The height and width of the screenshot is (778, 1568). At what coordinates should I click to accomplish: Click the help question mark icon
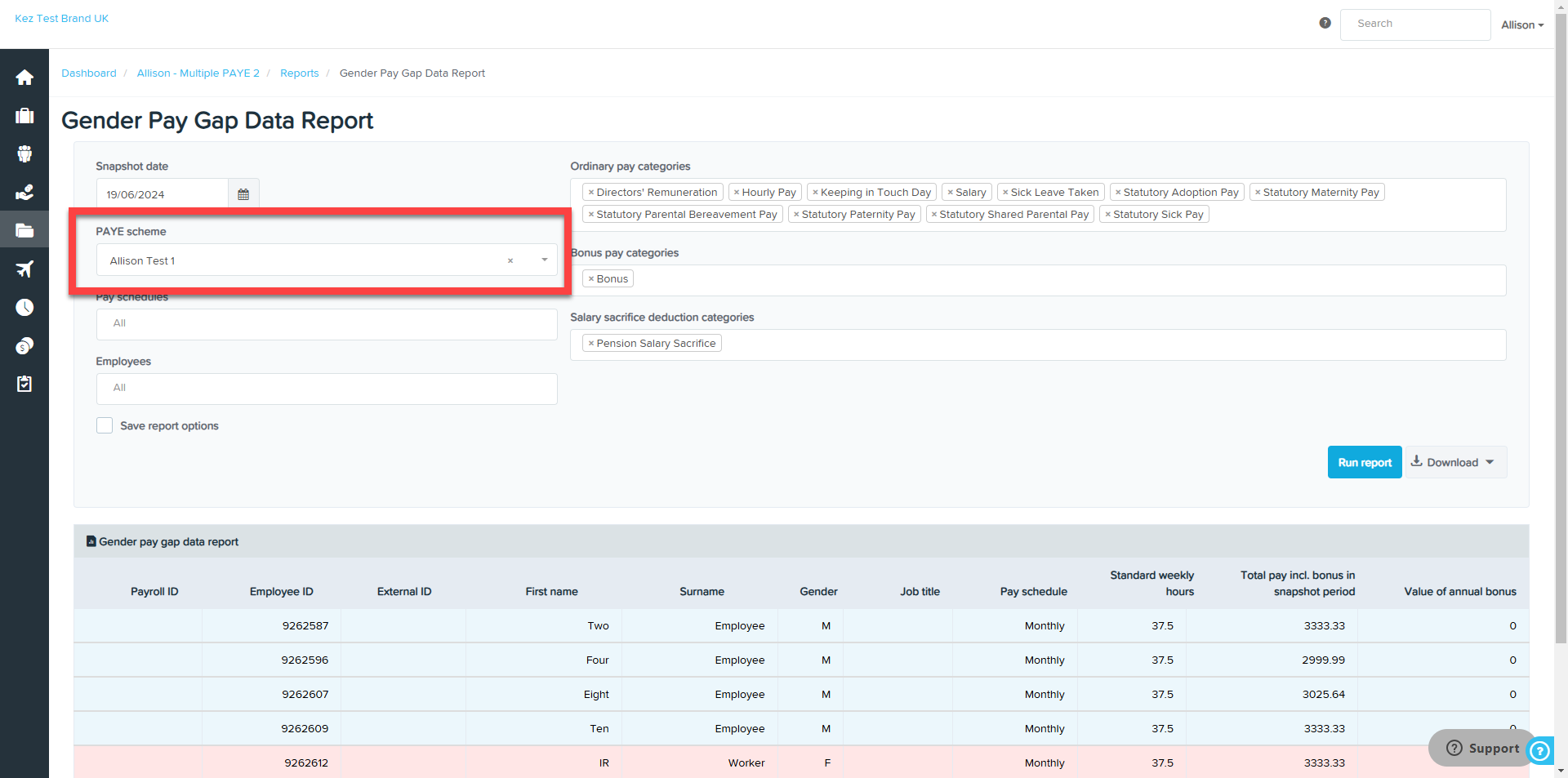[x=1325, y=23]
